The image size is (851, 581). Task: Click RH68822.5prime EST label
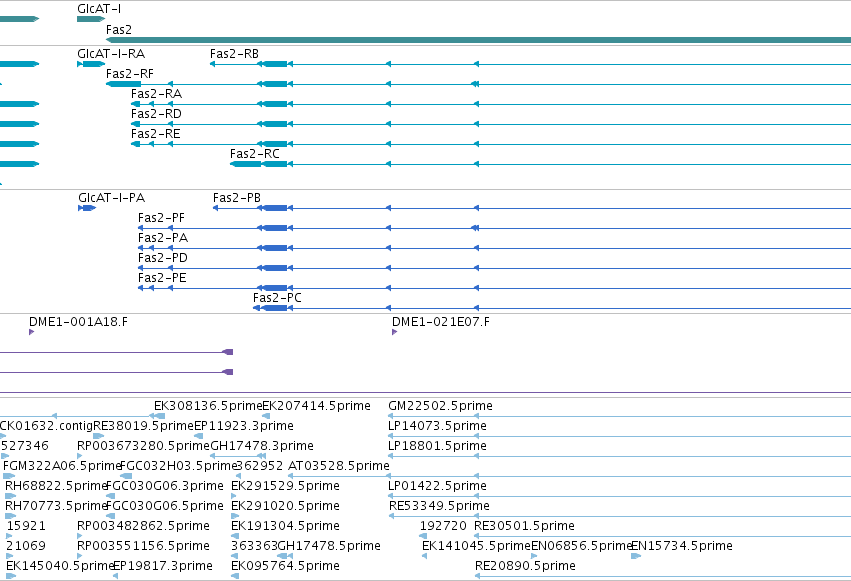[x=55, y=486]
